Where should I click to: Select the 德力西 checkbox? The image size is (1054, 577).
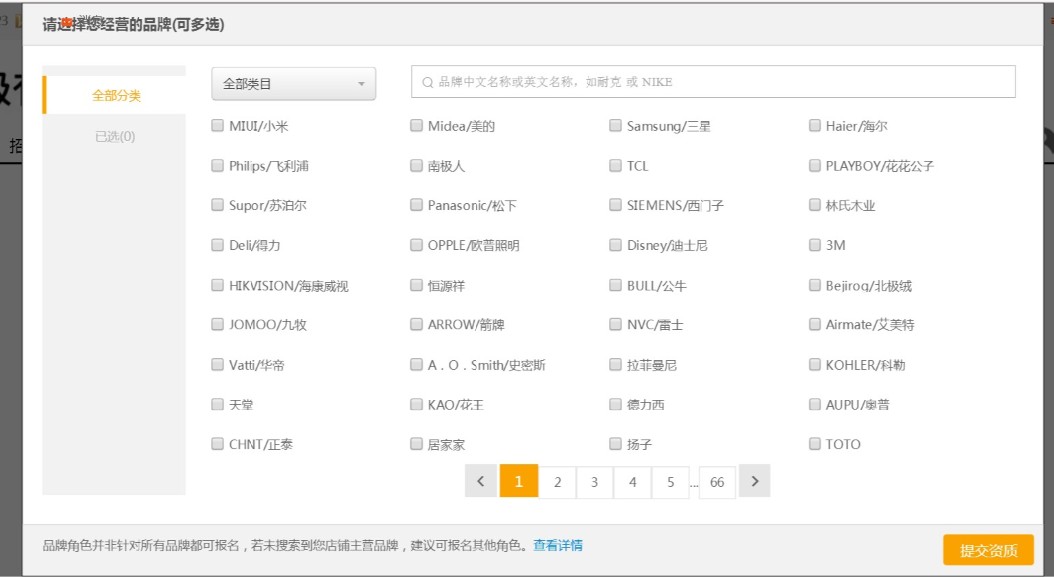(x=615, y=404)
